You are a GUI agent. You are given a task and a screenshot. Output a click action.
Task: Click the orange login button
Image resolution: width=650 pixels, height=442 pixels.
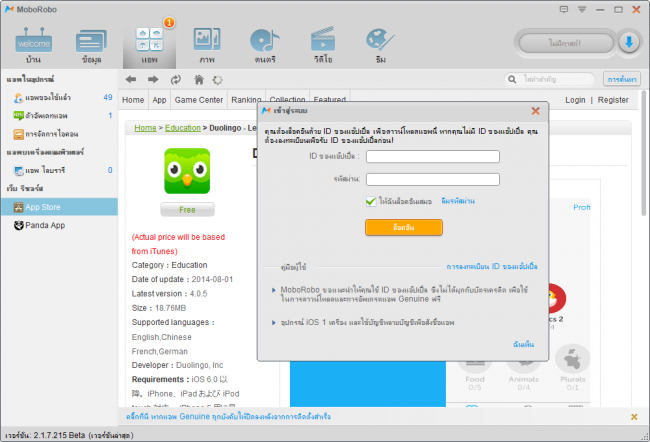coord(404,227)
